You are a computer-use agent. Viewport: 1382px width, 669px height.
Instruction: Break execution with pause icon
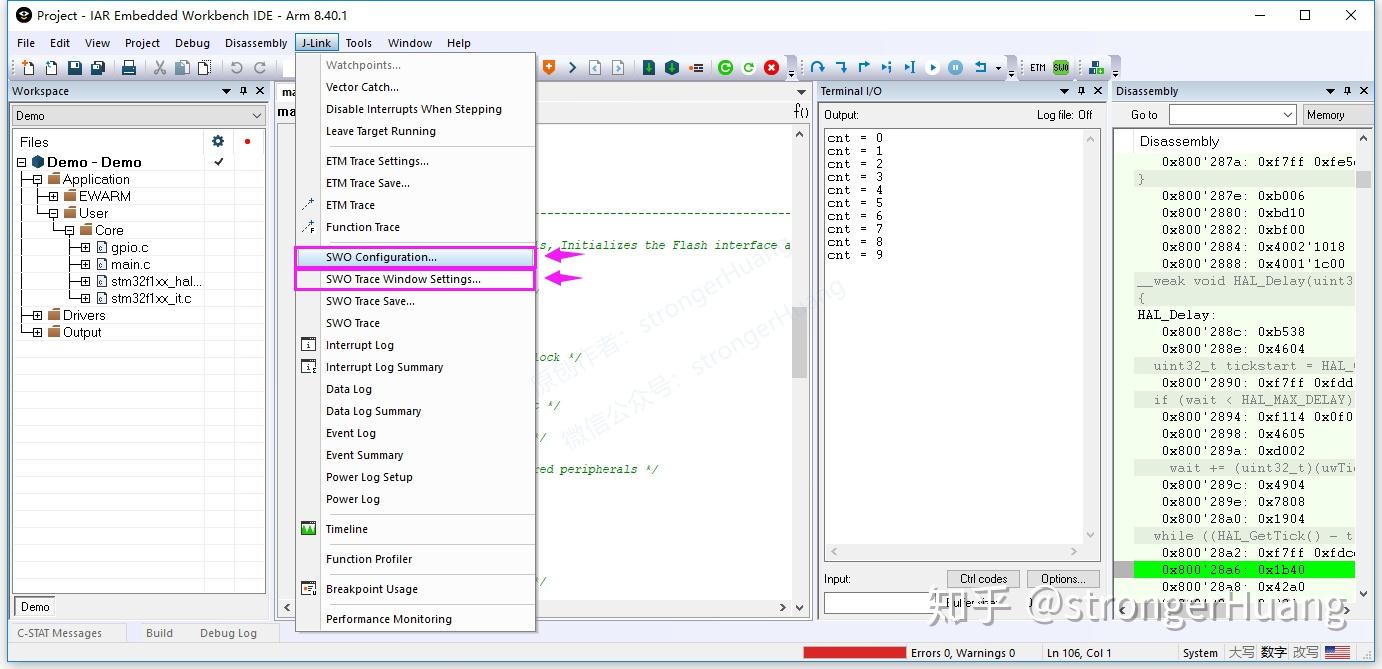pos(955,67)
